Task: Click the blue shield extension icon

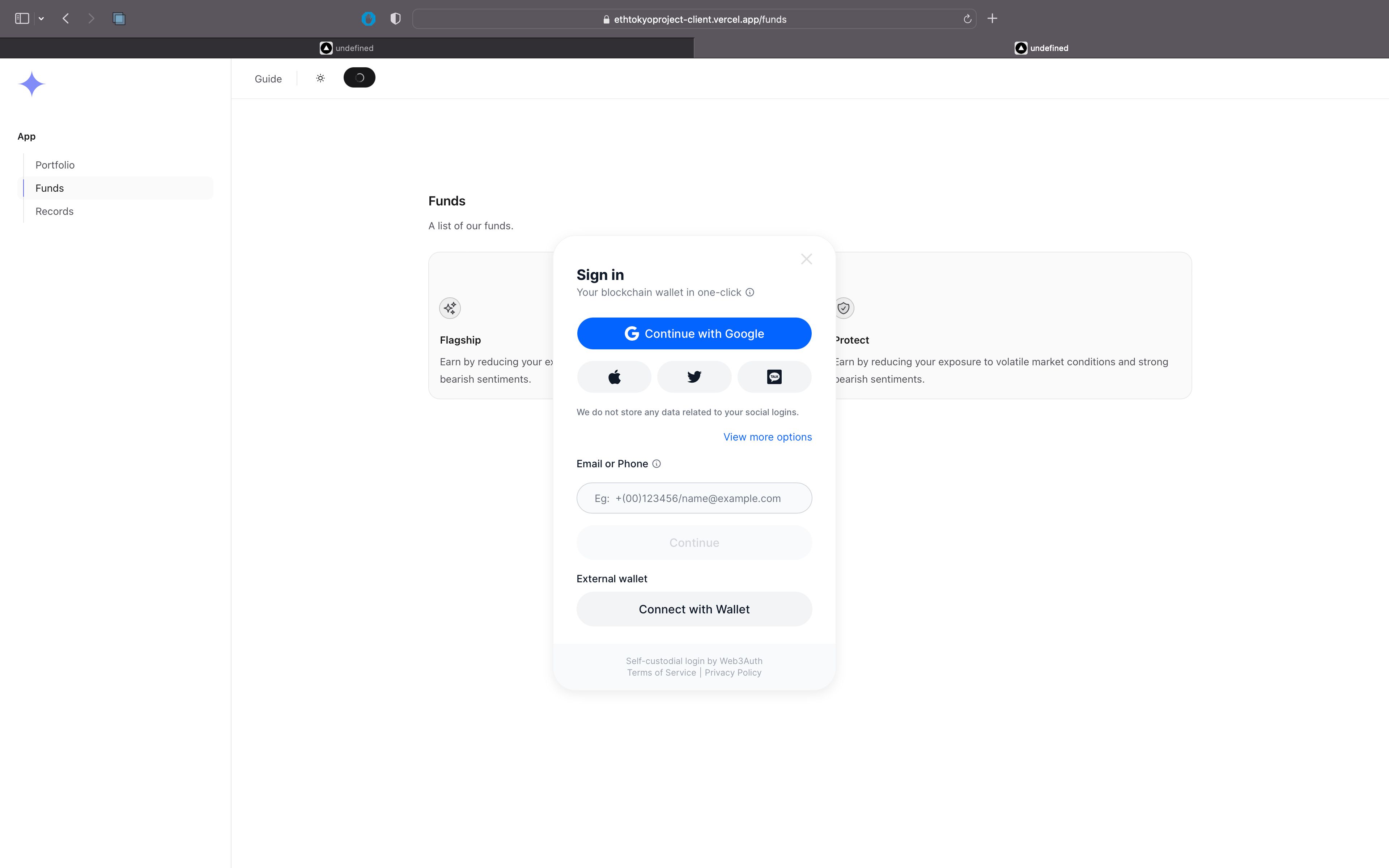Action: pos(369,19)
